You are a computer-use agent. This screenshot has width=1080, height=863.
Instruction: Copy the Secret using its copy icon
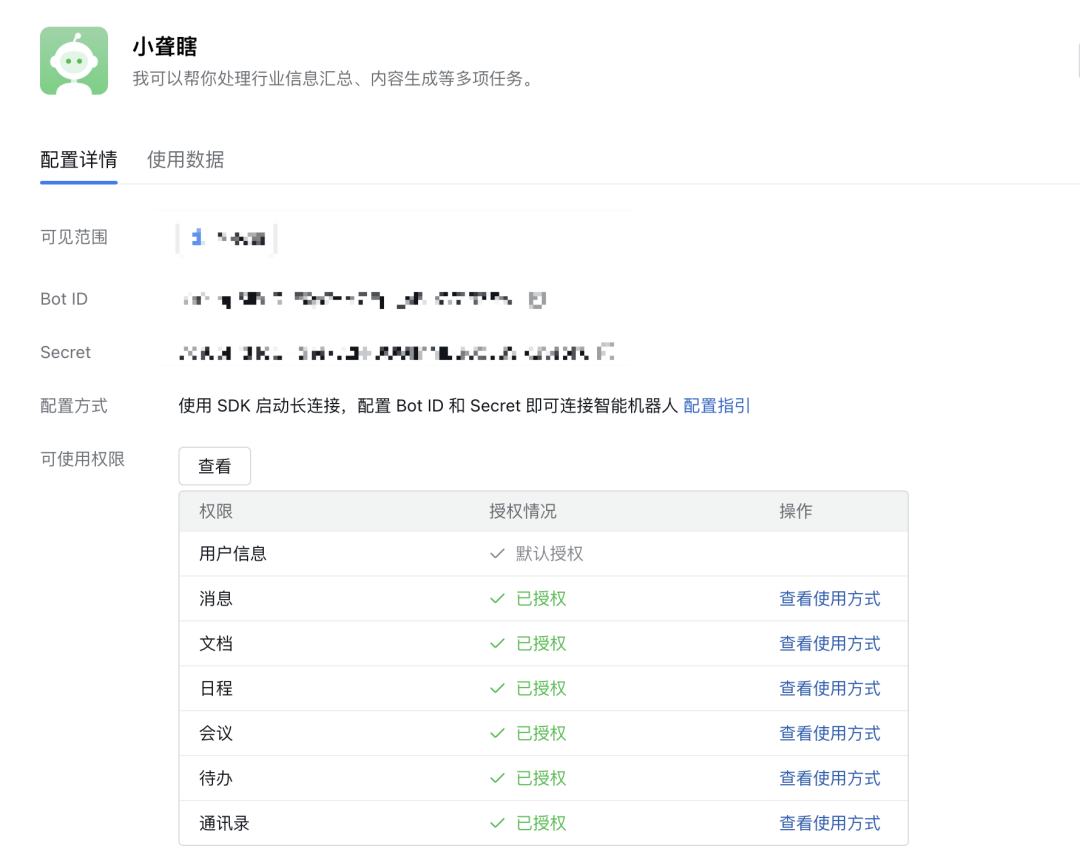pyautogui.click(x=607, y=352)
